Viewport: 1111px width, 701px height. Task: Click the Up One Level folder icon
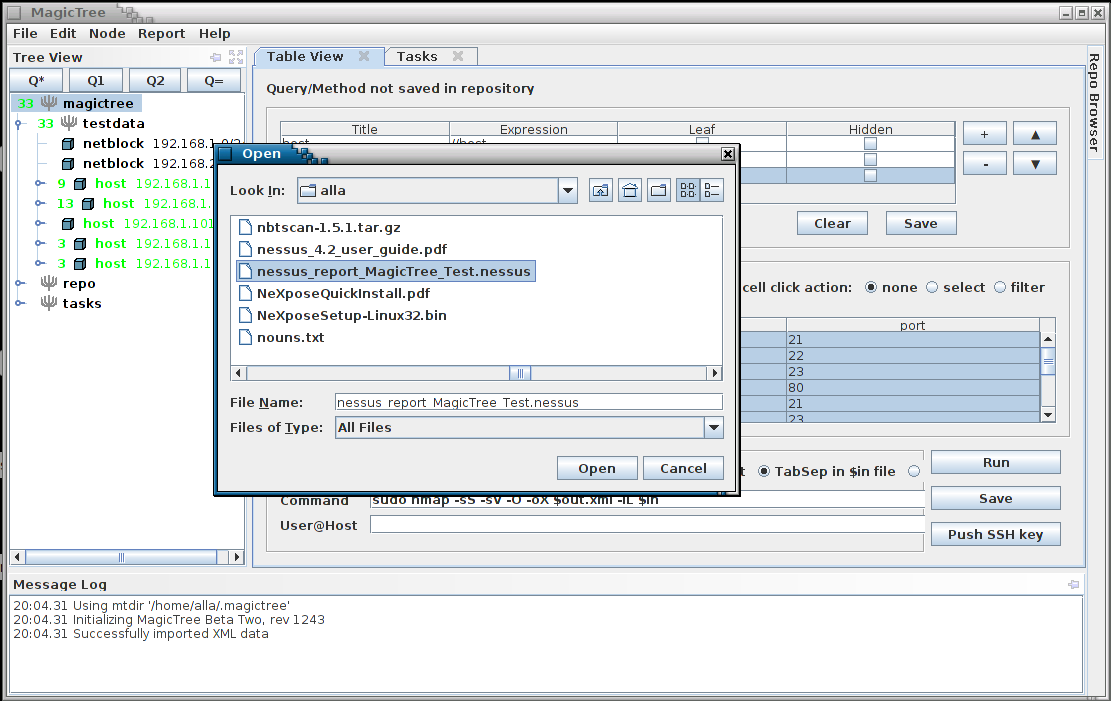(601, 190)
